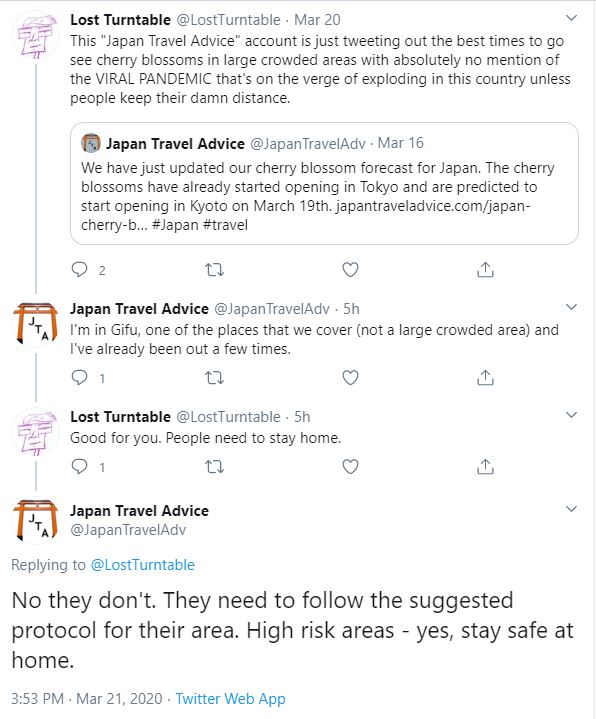Open the @LostTurntable mention in Replying to
The width and height of the screenshot is (596, 719).
point(143,565)
